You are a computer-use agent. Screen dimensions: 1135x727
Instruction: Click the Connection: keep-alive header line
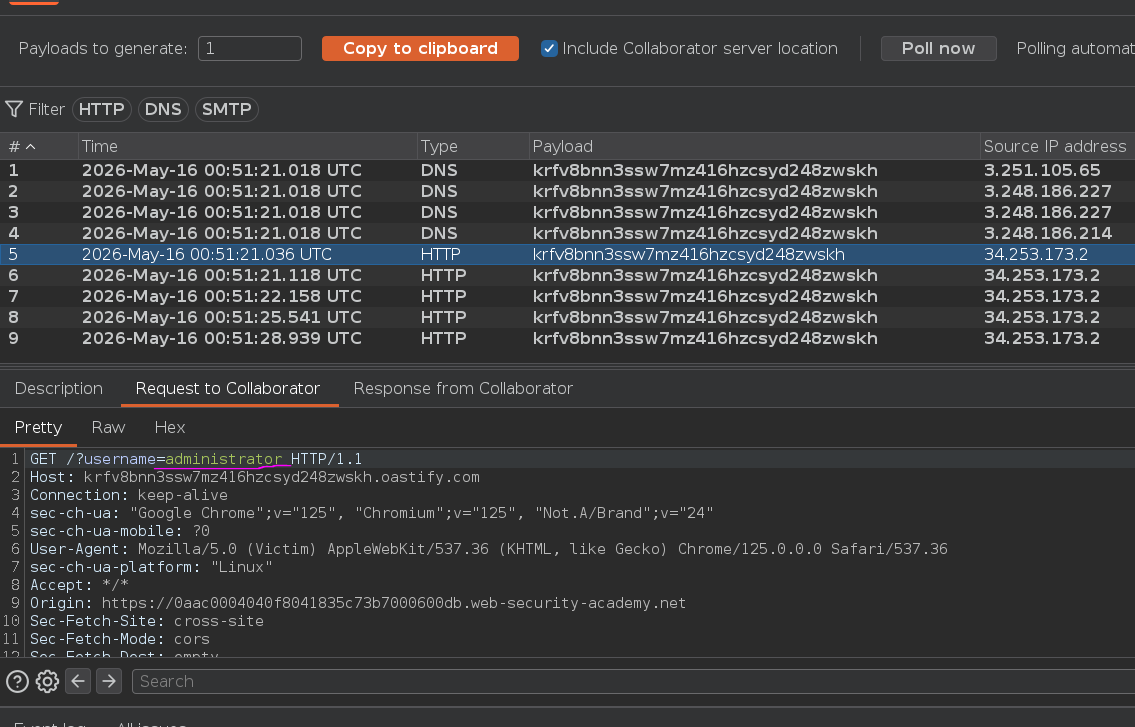click(129, 495)
